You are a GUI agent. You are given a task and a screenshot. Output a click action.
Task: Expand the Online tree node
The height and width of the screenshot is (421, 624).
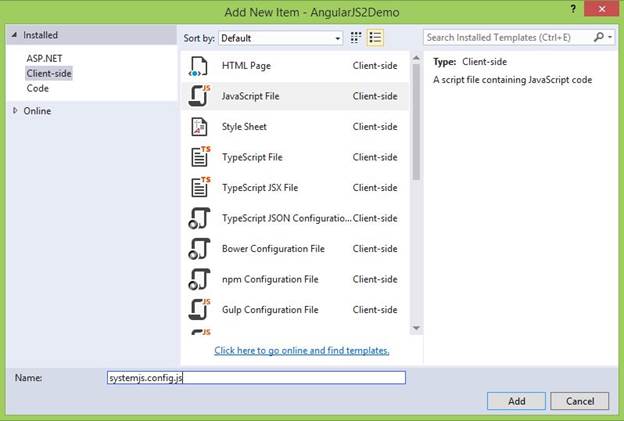click(15, 111)
